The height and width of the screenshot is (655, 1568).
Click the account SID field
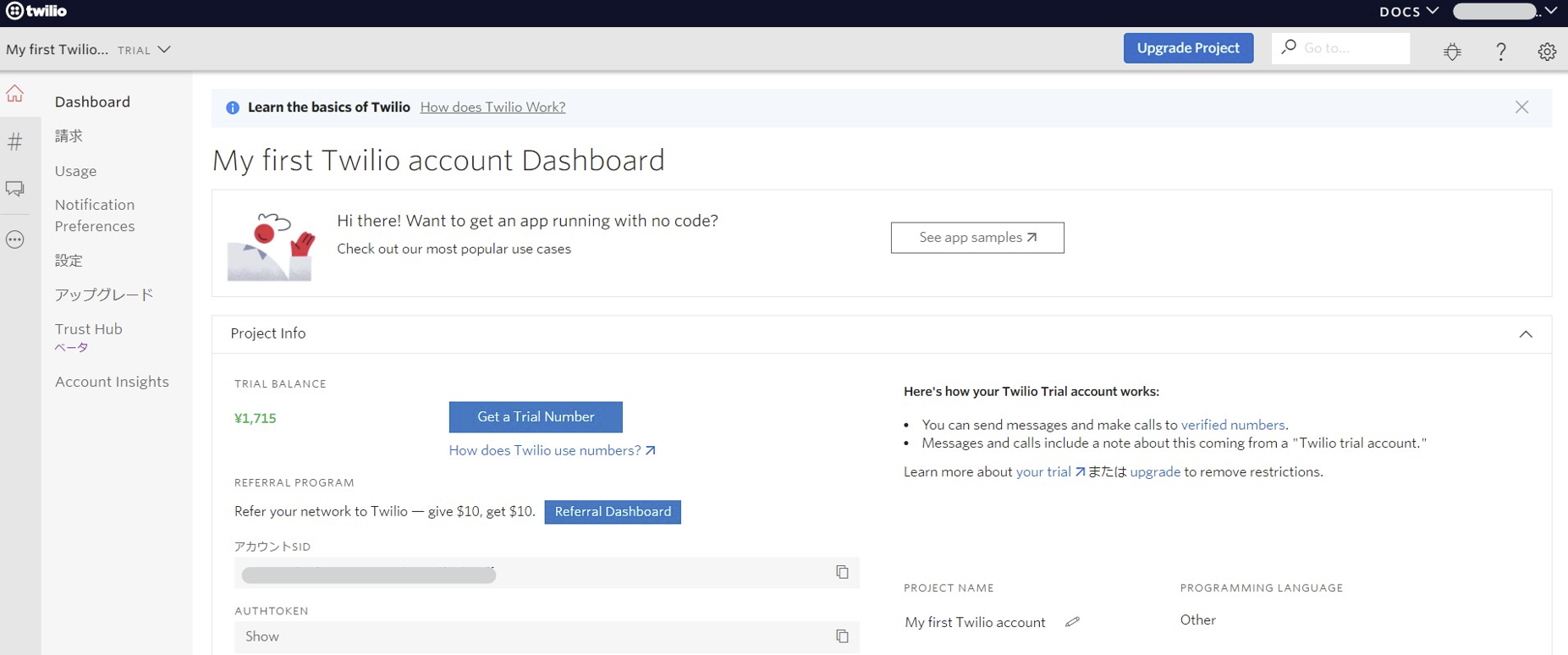547,573
